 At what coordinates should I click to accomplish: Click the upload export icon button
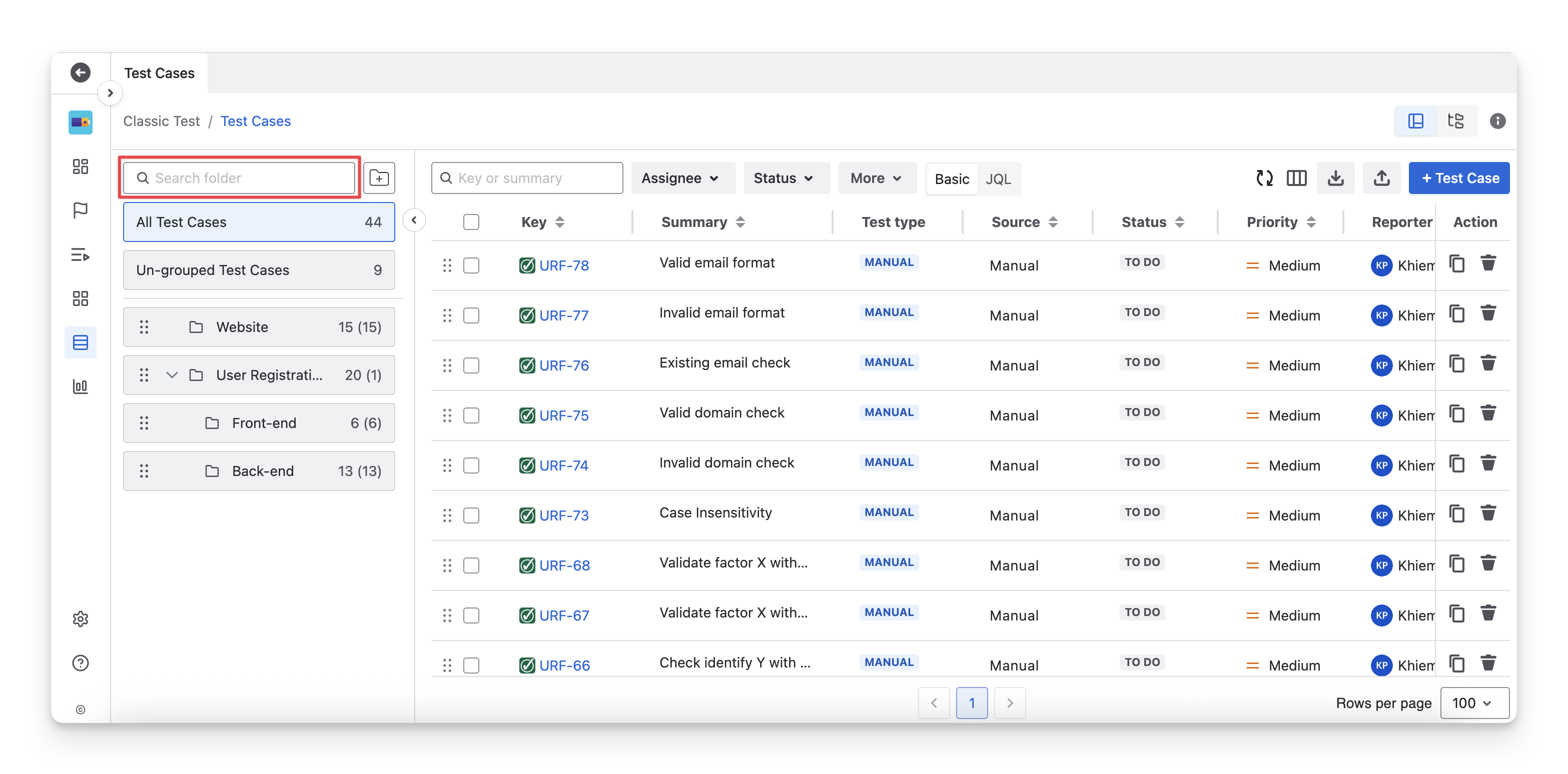[x=1382, y=177]
